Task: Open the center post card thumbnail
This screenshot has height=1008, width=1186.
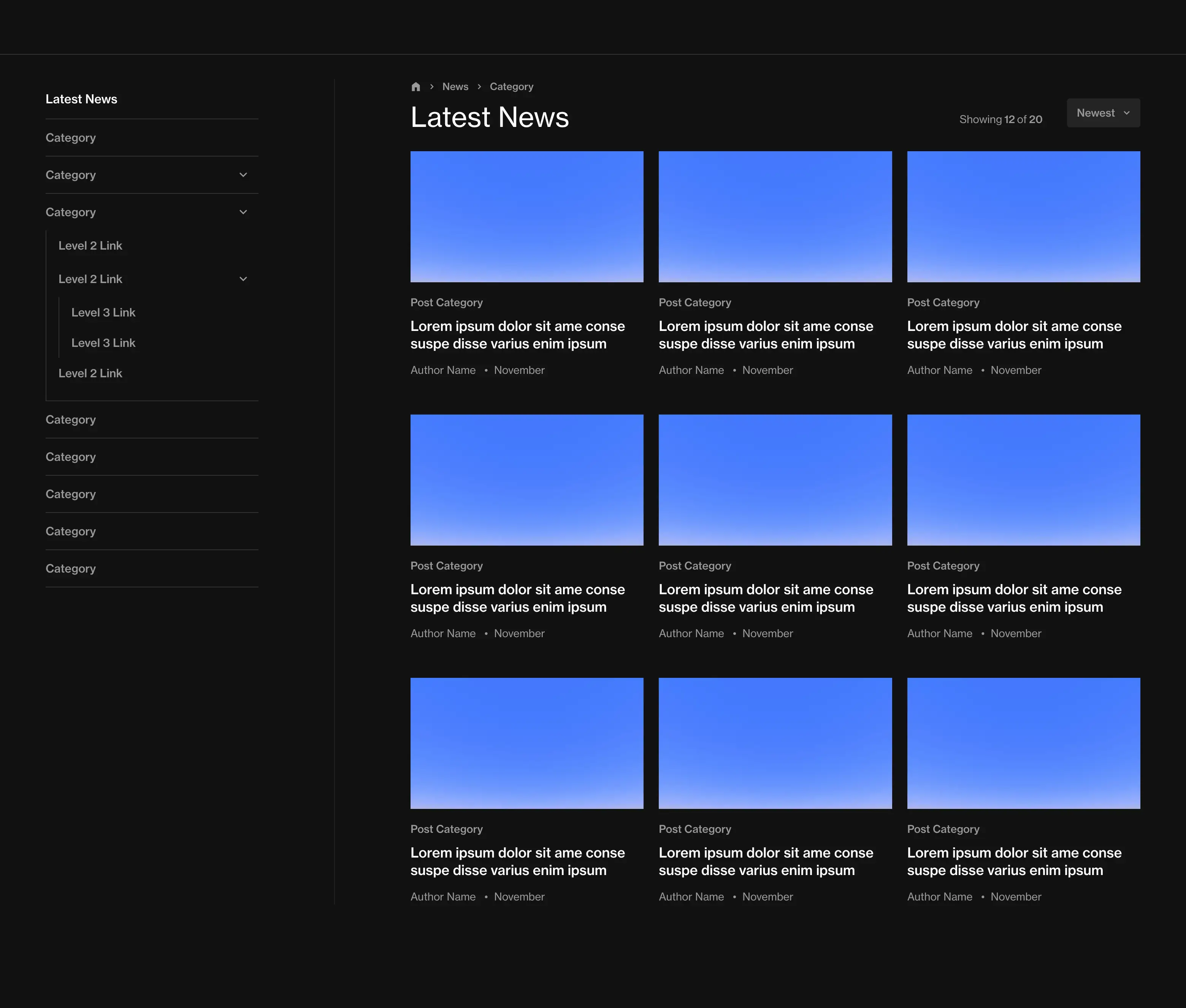Action: [x=775, y=480]
